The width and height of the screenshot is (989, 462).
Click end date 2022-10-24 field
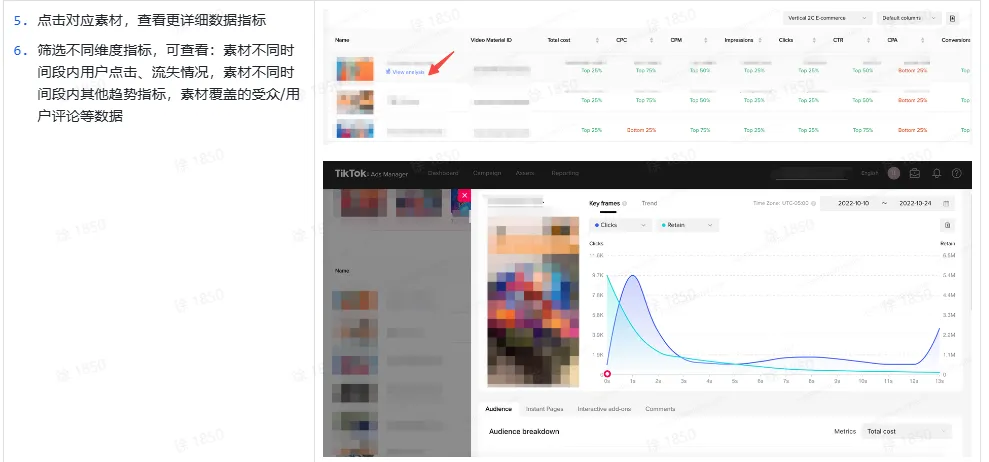coord(915,203)
